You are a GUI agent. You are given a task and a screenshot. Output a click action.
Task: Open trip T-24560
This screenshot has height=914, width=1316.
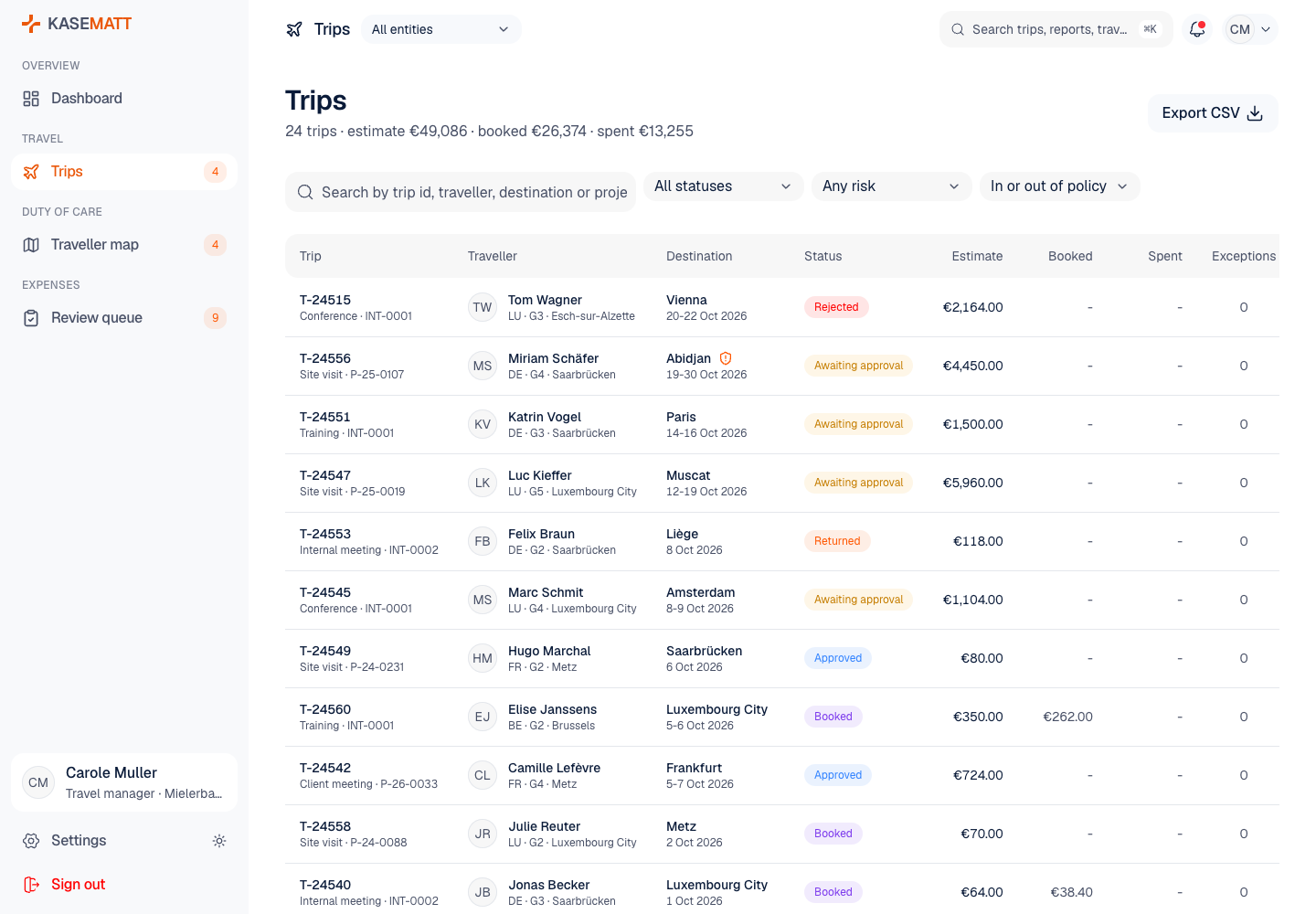(x=325, y=709)
